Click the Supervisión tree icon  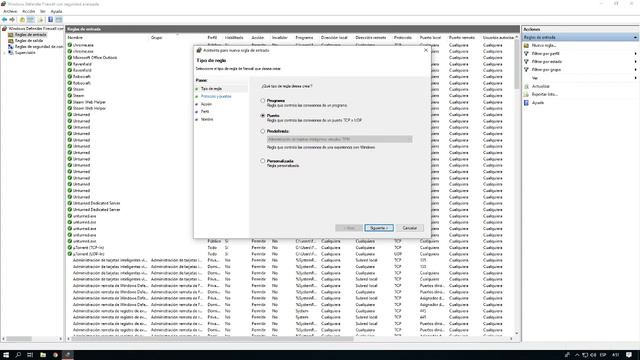click(11, 53)
